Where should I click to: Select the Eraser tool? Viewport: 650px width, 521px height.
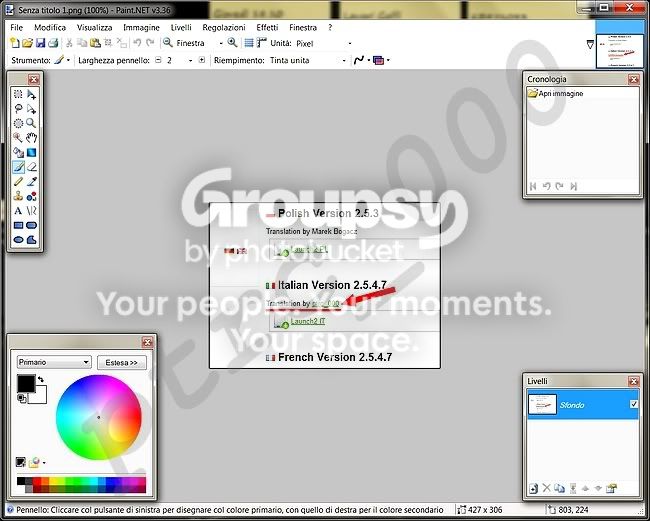tap(32, 167)
